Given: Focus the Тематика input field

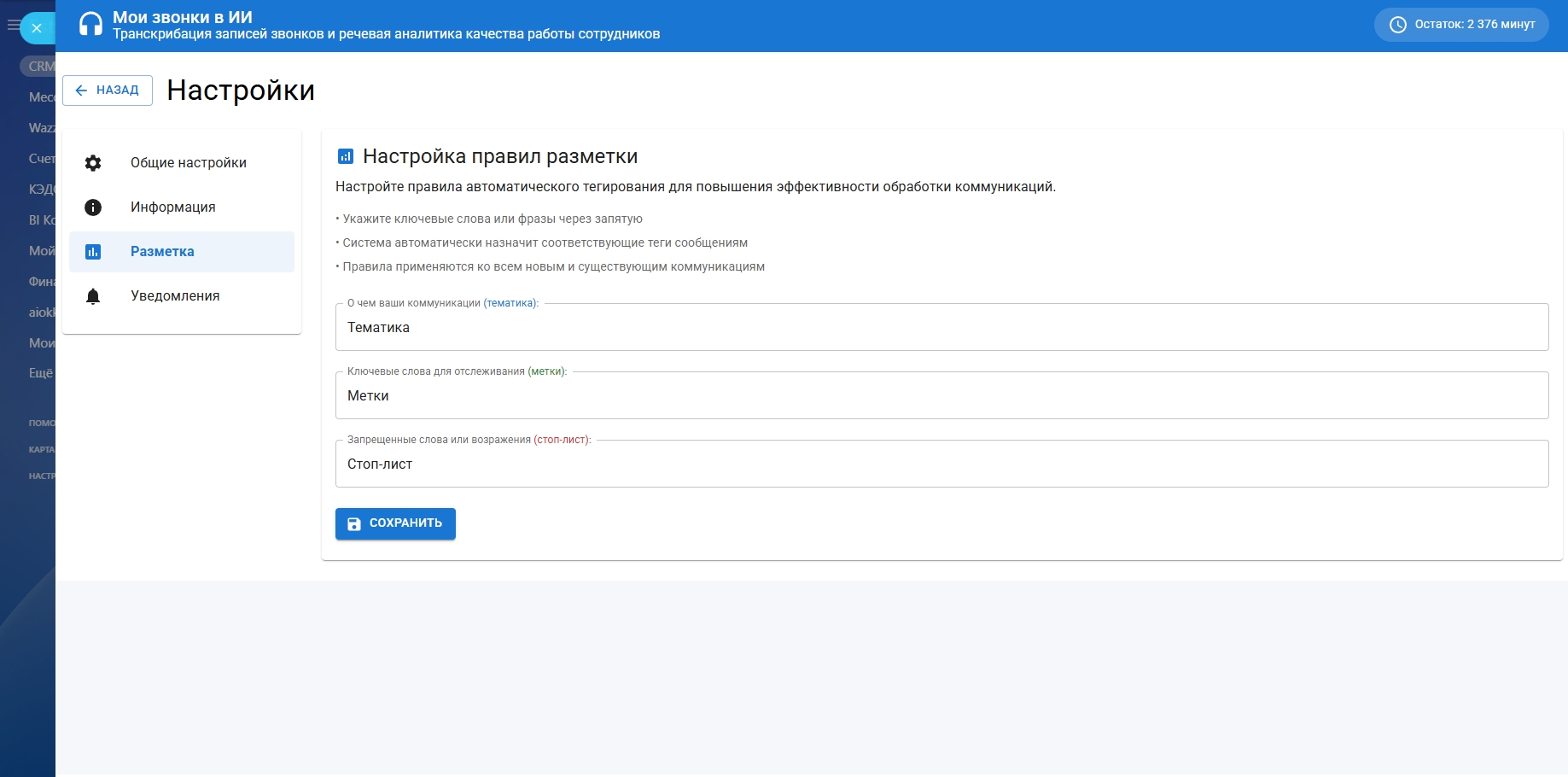Looking at the screenshot, I should pyautogui.click(x=941, y=328).
